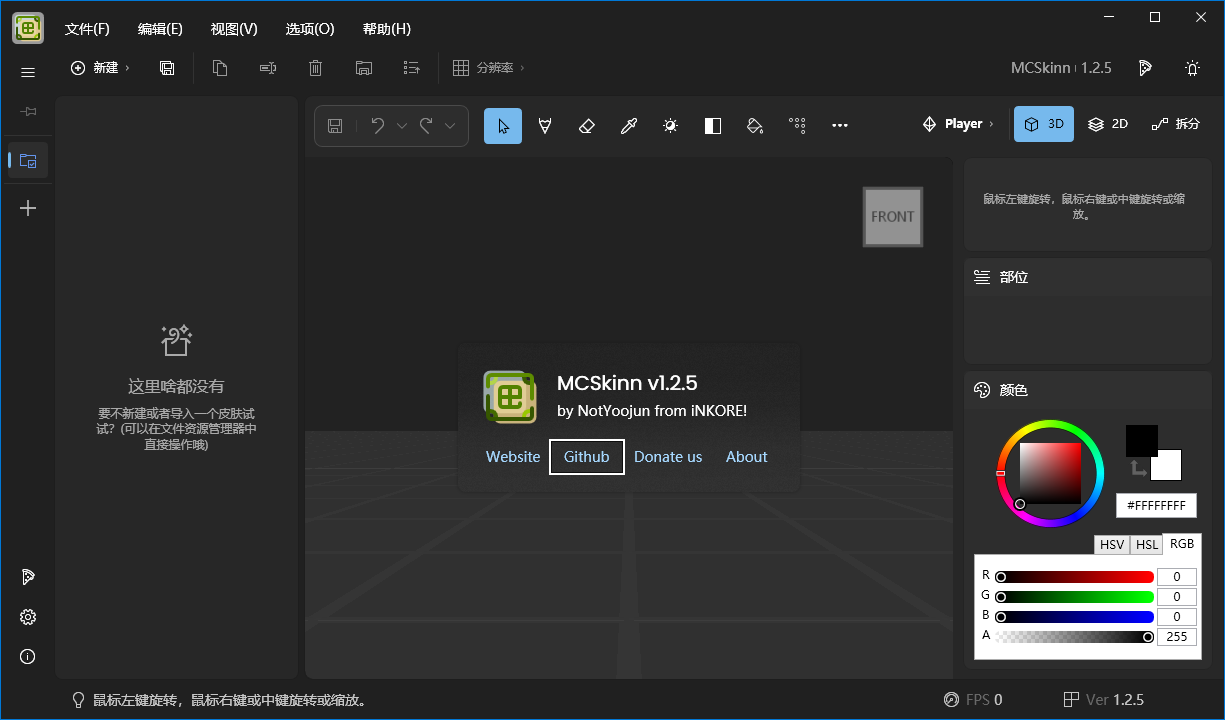The width and height of the screenshot is (1225, 720).
Task: Pick the eyedropper color picker tool
Action: (x=629, y=125)
